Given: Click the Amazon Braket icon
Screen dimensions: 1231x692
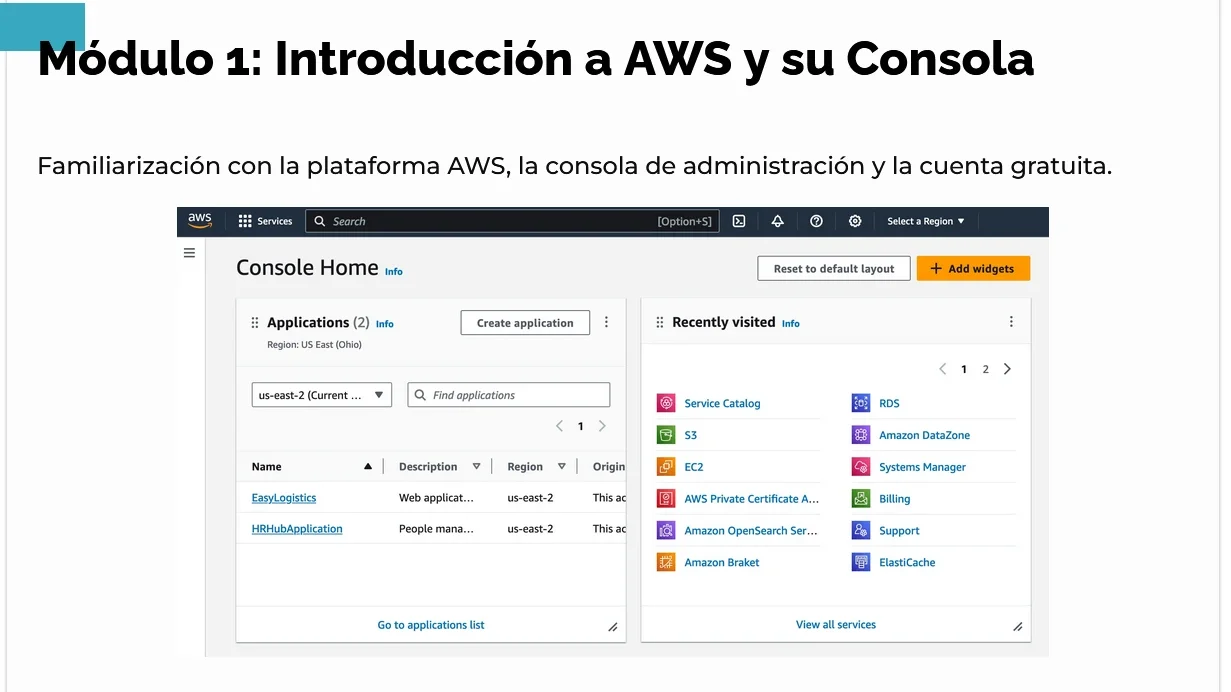Looking at the screenshot, I should (666, 563).
